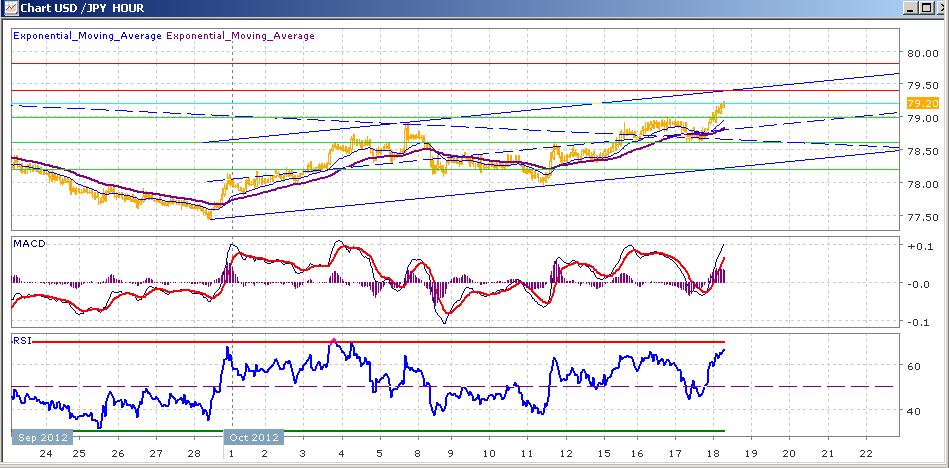Maximize the Chart USD/JPY window
The height and width of the screenshot is (468, 949).
pyautogui.click(x=925, y=8)
